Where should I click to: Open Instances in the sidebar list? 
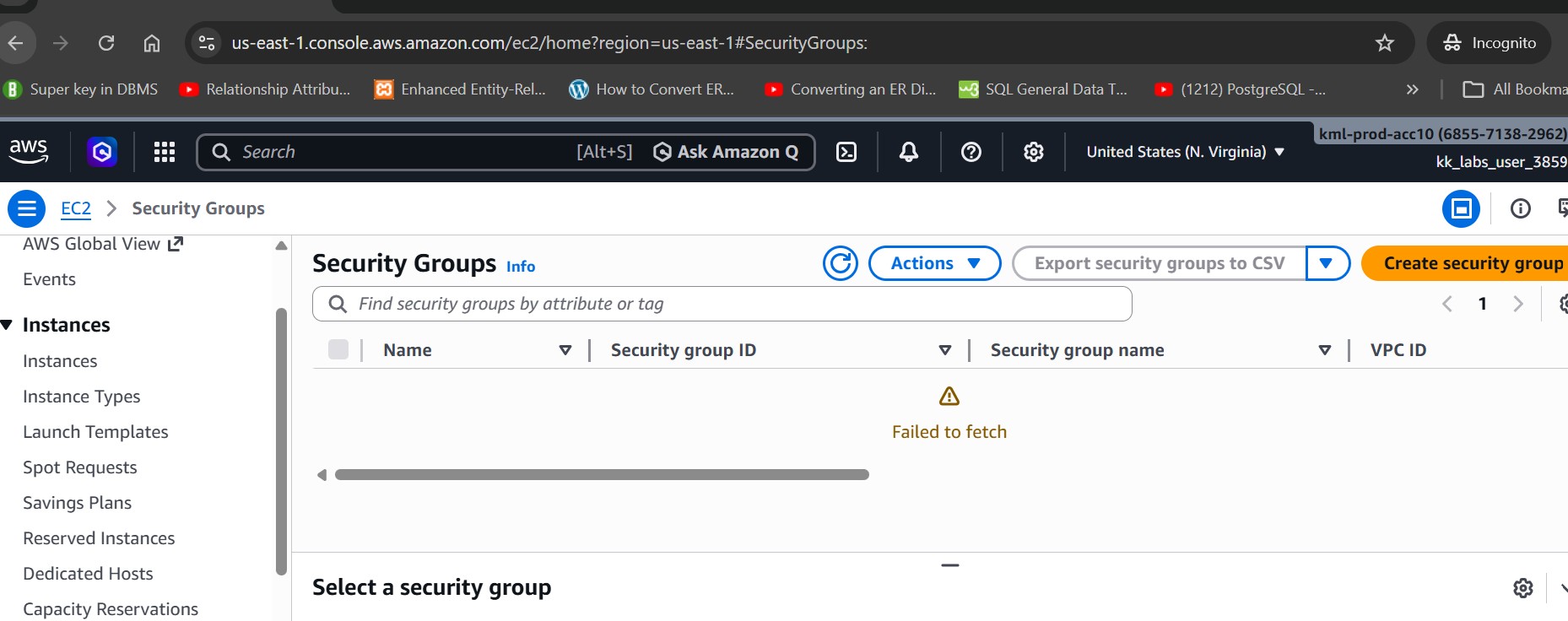click(x=60, y=361)
